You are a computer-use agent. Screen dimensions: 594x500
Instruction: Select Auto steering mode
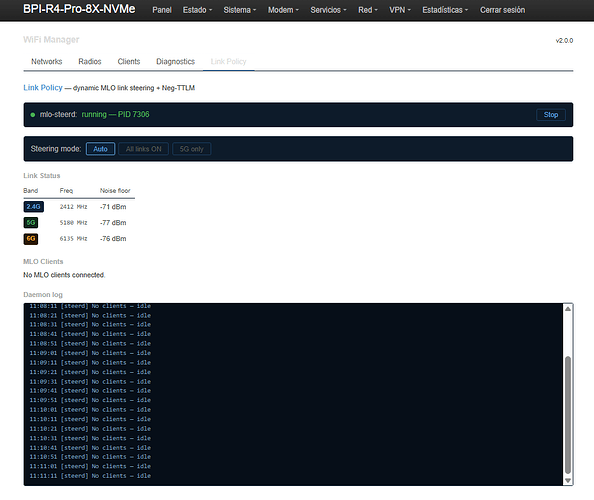click(x=100, y=149)
